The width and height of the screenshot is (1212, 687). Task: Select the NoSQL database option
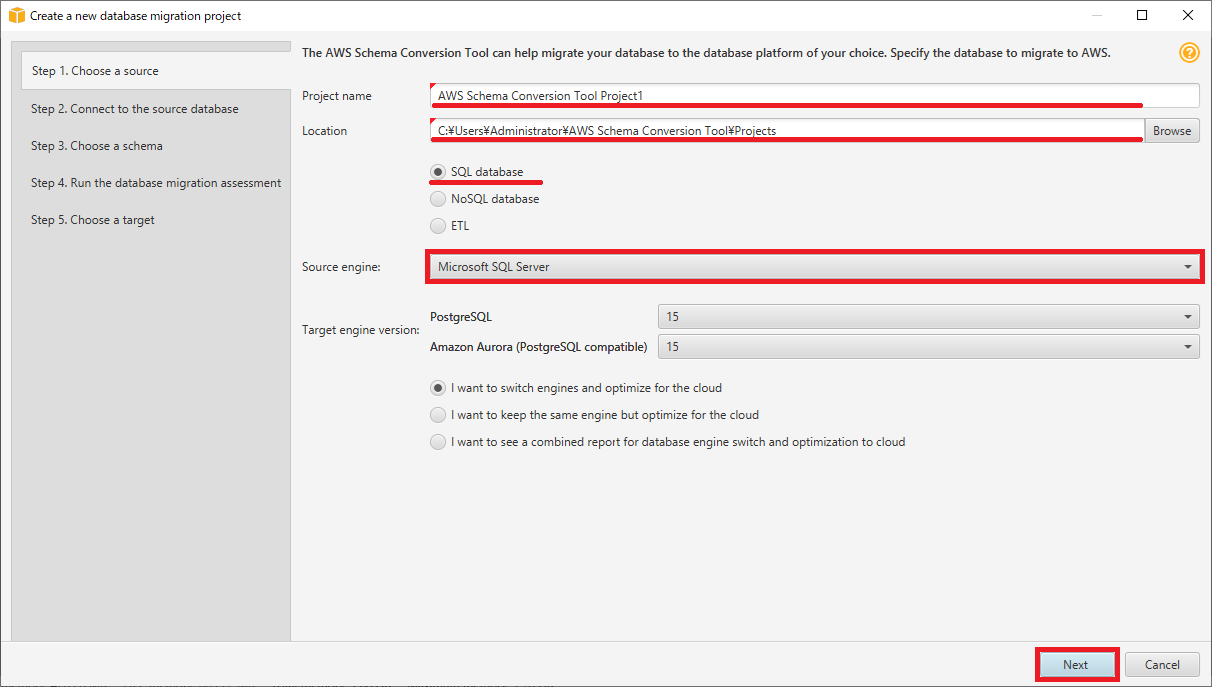point(438,198)
